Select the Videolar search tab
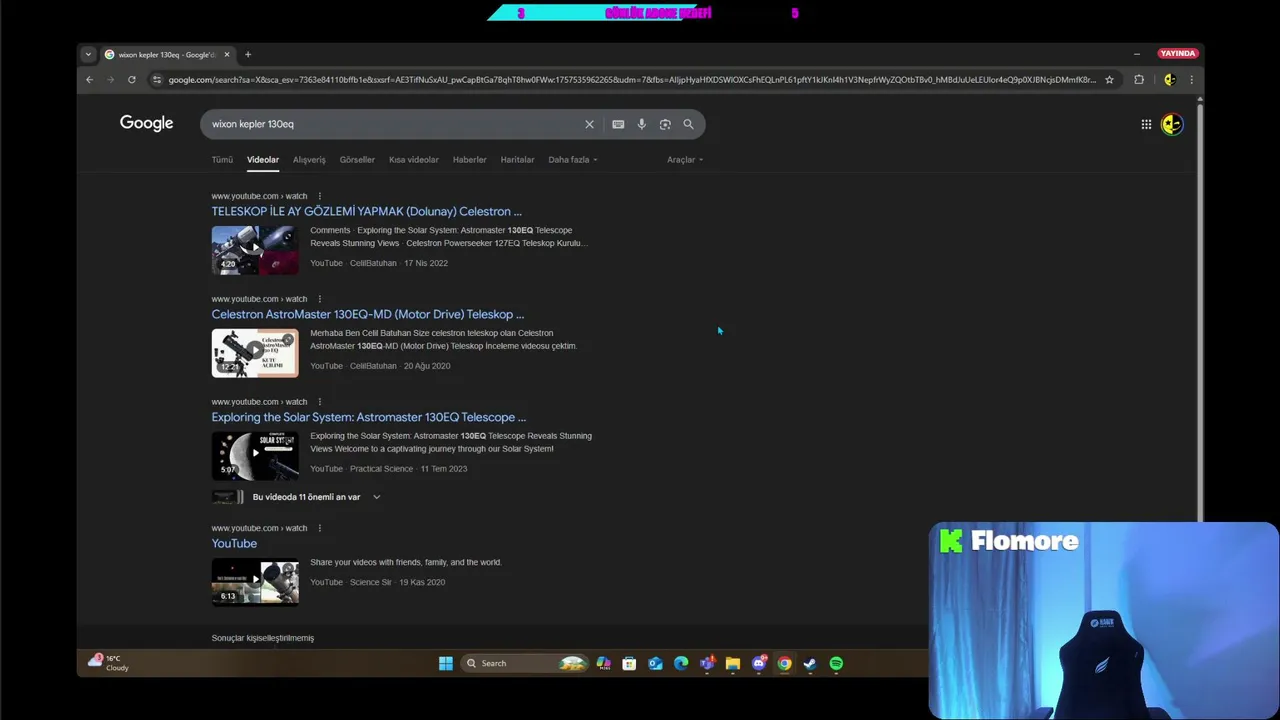This screenshot has height=720, width=1280. point(263,160)
